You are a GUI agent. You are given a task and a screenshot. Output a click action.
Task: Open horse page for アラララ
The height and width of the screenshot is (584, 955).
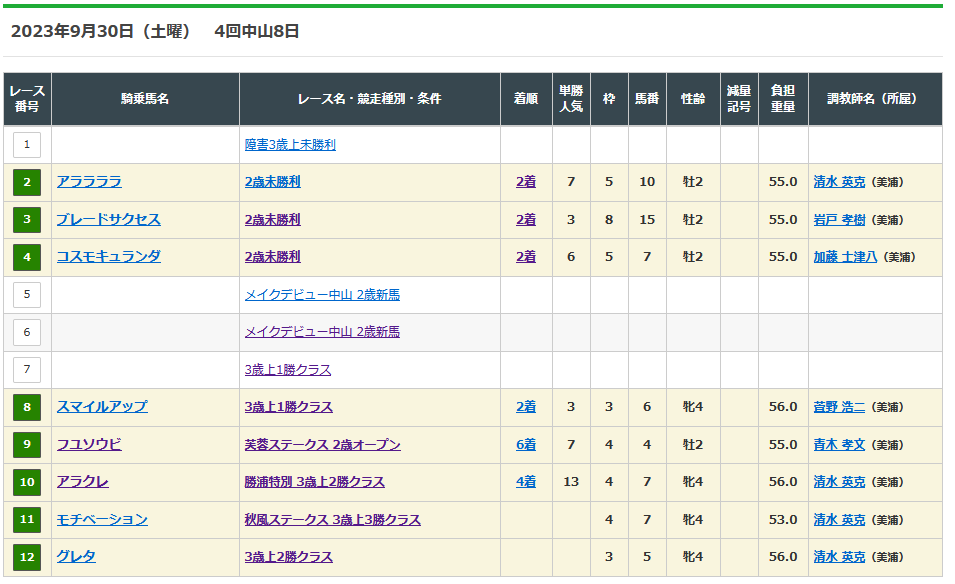(x=89, y=182)
